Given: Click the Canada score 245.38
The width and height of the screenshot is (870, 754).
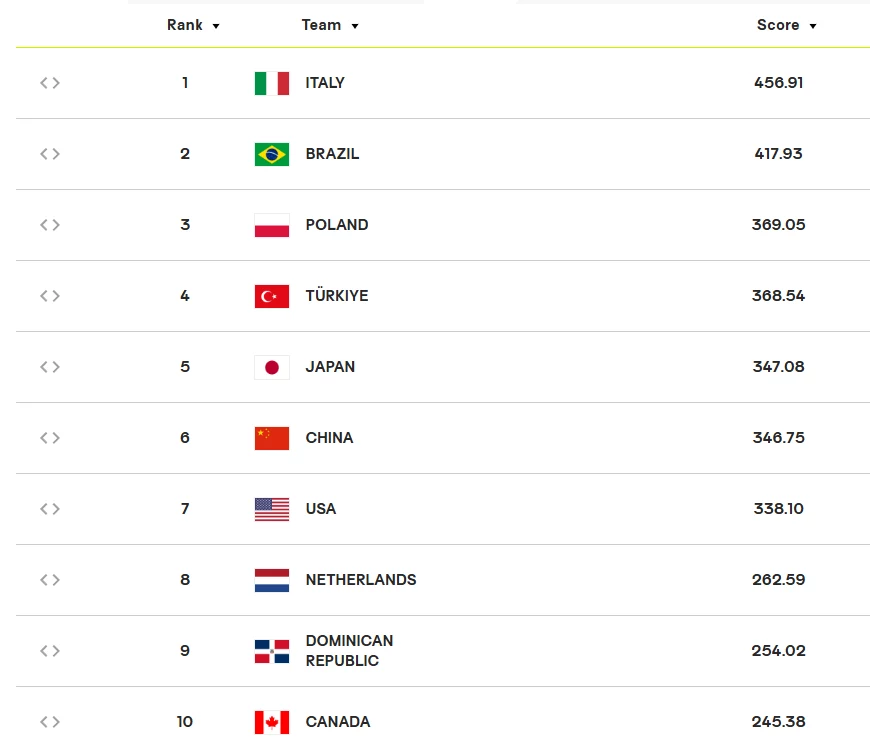Looking at the screenshot, I should point(778,722).
